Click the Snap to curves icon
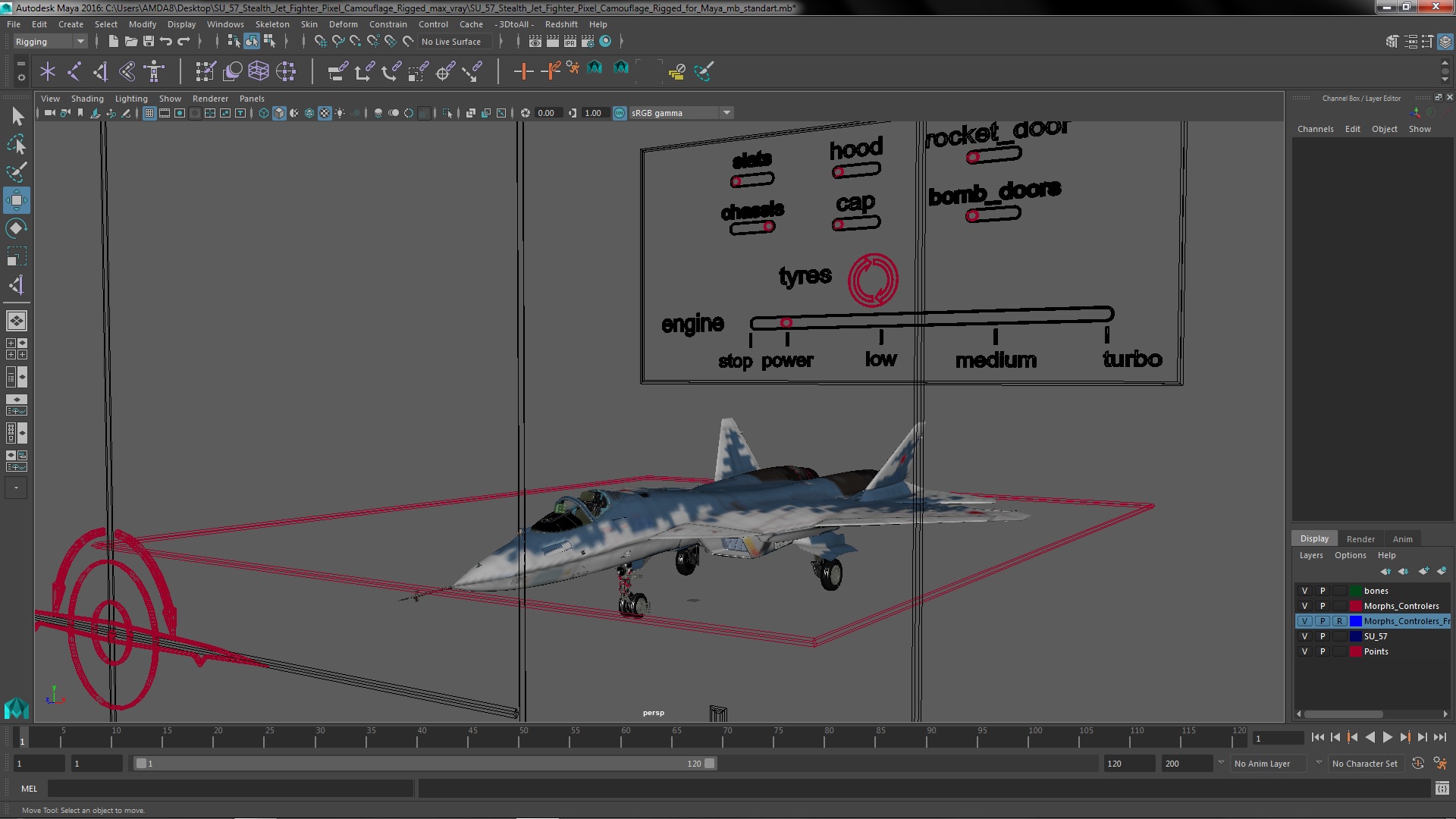Image resolution: width=1456 pixels, height=819 pixels. point(338,42)
